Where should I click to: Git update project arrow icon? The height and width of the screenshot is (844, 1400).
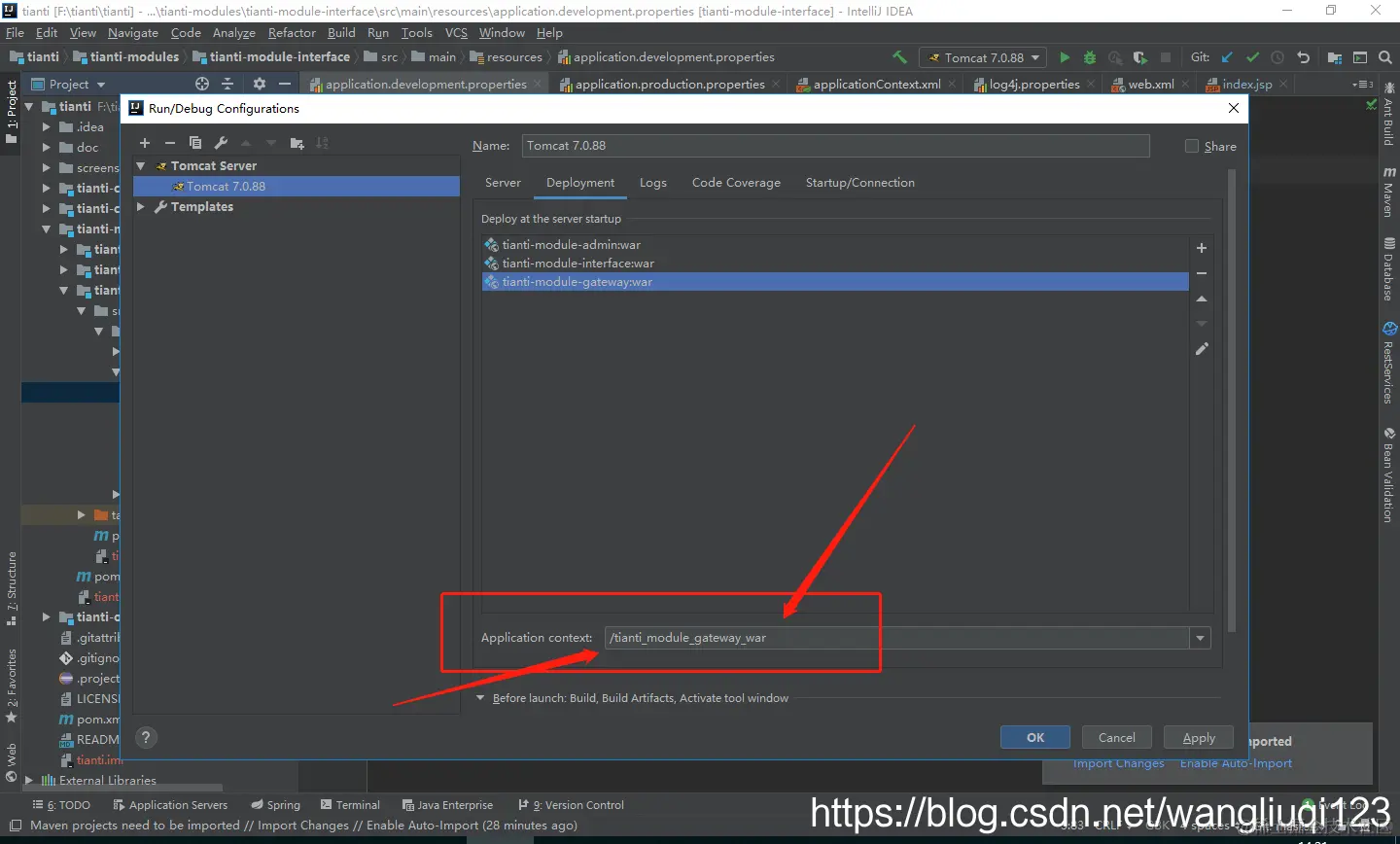click(1227, 57)
